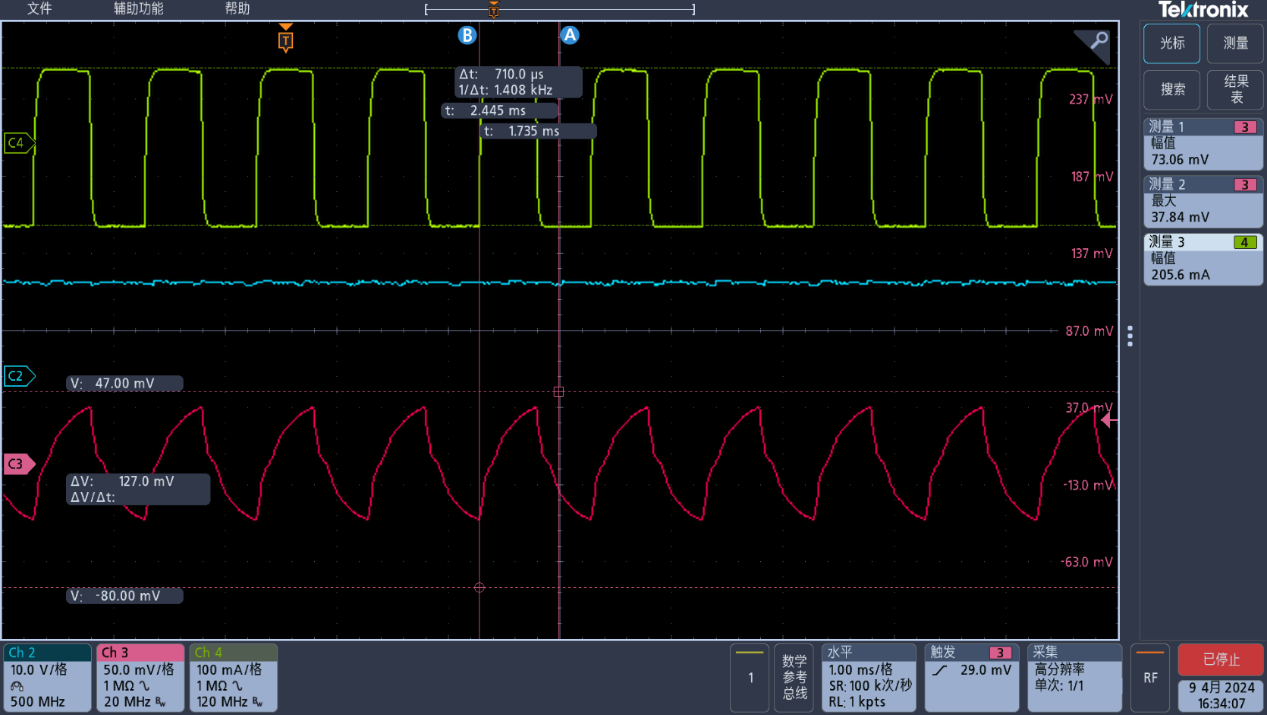
Task: Open the 触发 trigger settings badge
Action: [972, 677]
